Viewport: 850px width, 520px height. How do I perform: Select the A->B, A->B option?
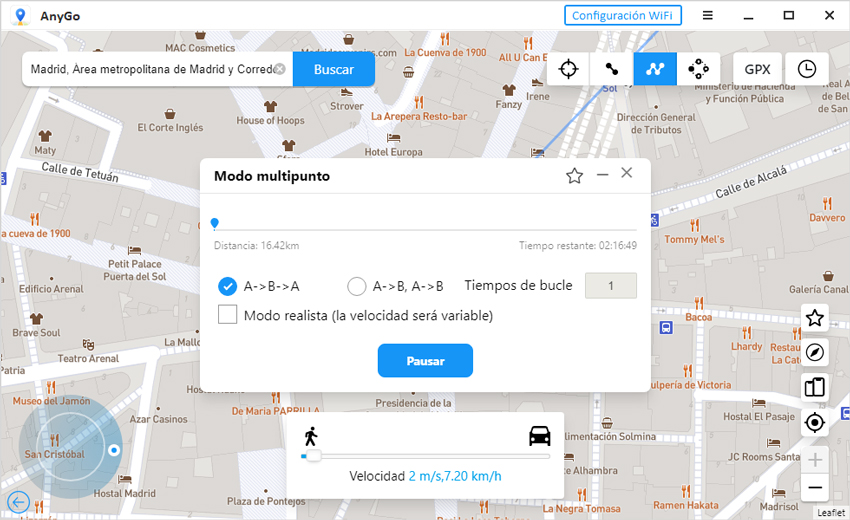coord(357,286)
